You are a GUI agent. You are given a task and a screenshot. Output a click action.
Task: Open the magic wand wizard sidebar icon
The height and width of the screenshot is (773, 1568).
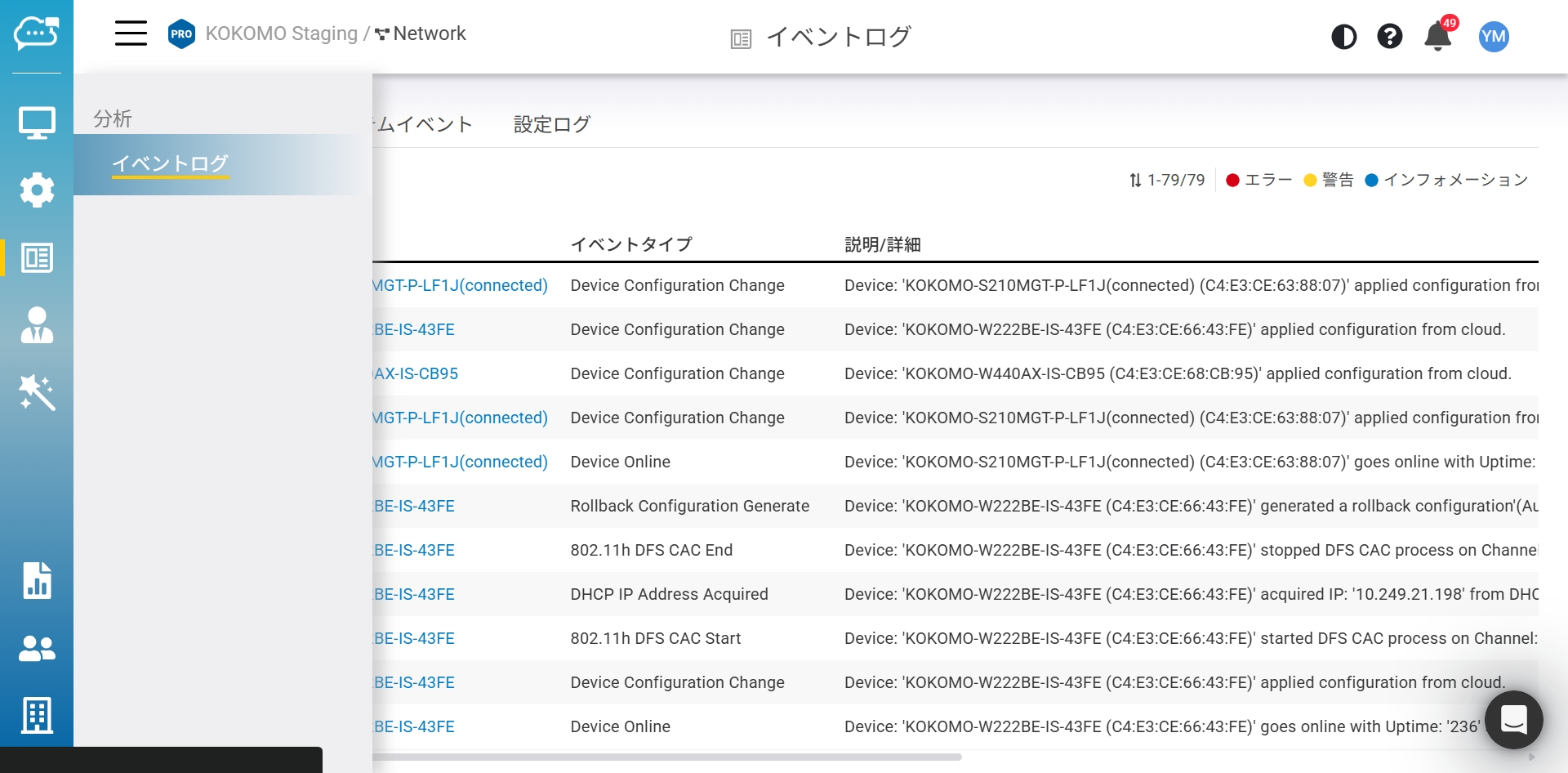tap(37, 393)
